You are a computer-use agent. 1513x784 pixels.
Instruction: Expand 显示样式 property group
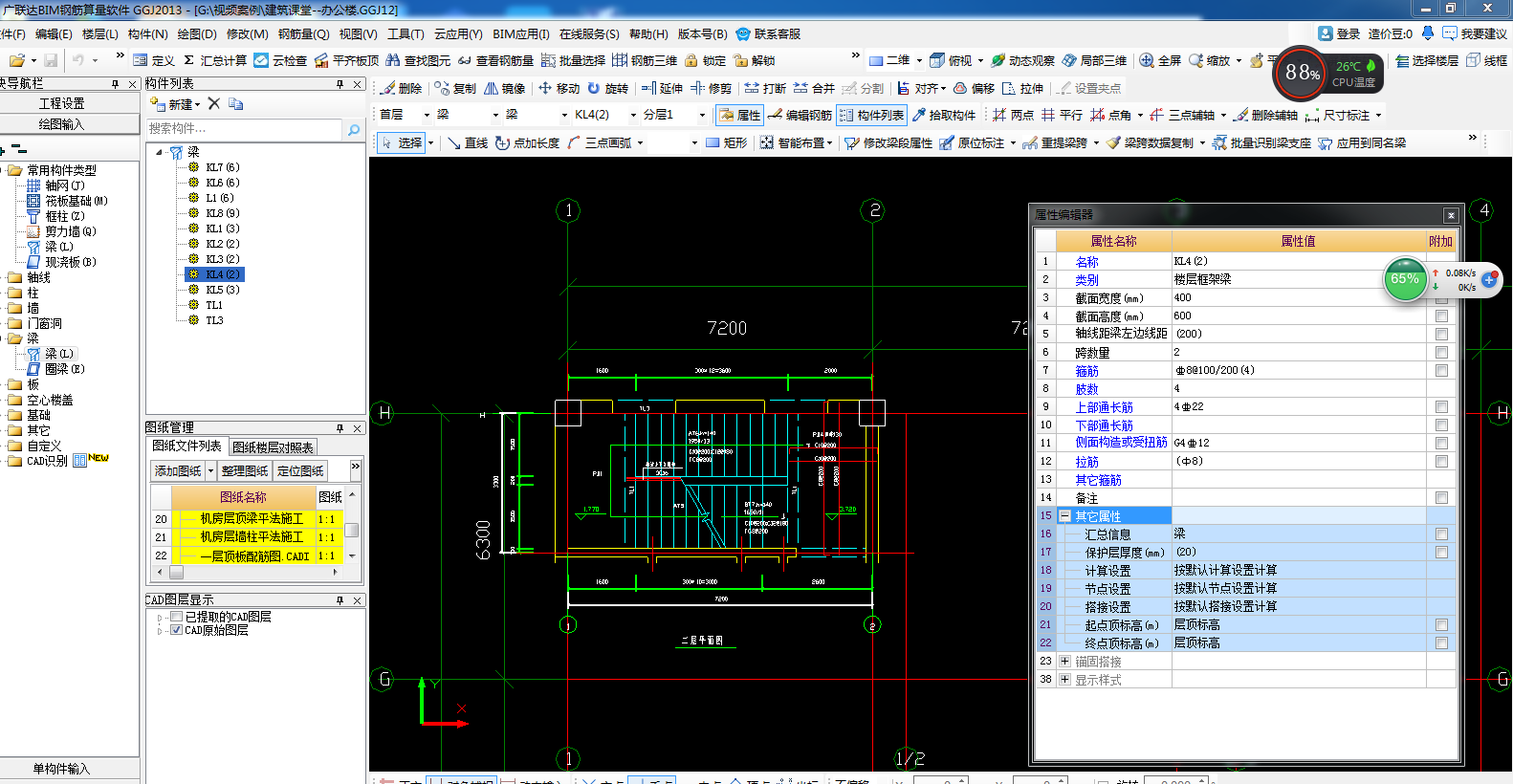1064,679
